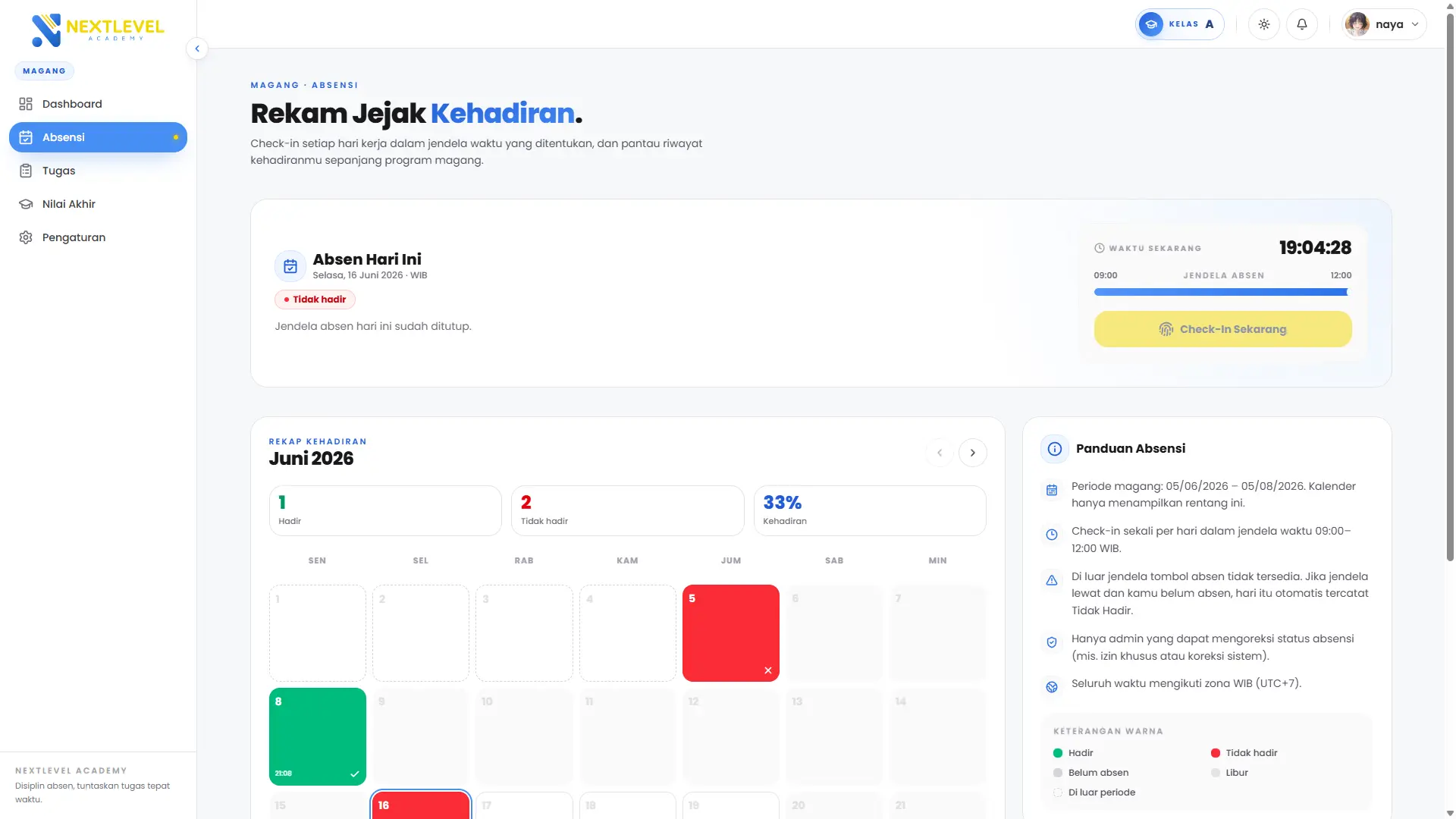Open Pengaturan settings
The image size is (1456, 819).
tap(98, 237)
